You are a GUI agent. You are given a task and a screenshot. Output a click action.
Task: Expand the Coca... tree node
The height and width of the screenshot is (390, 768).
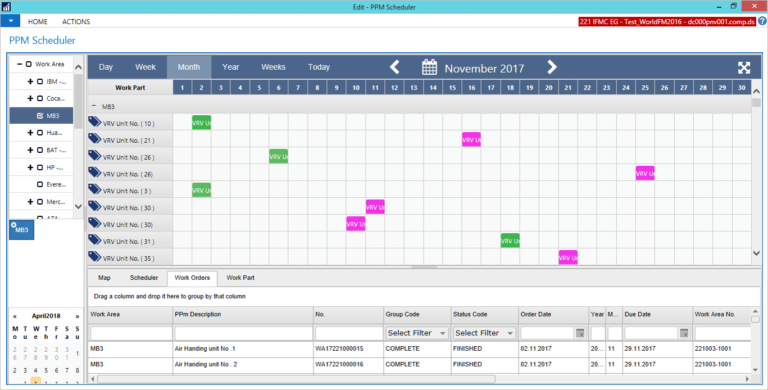click(x=30, y=98)
